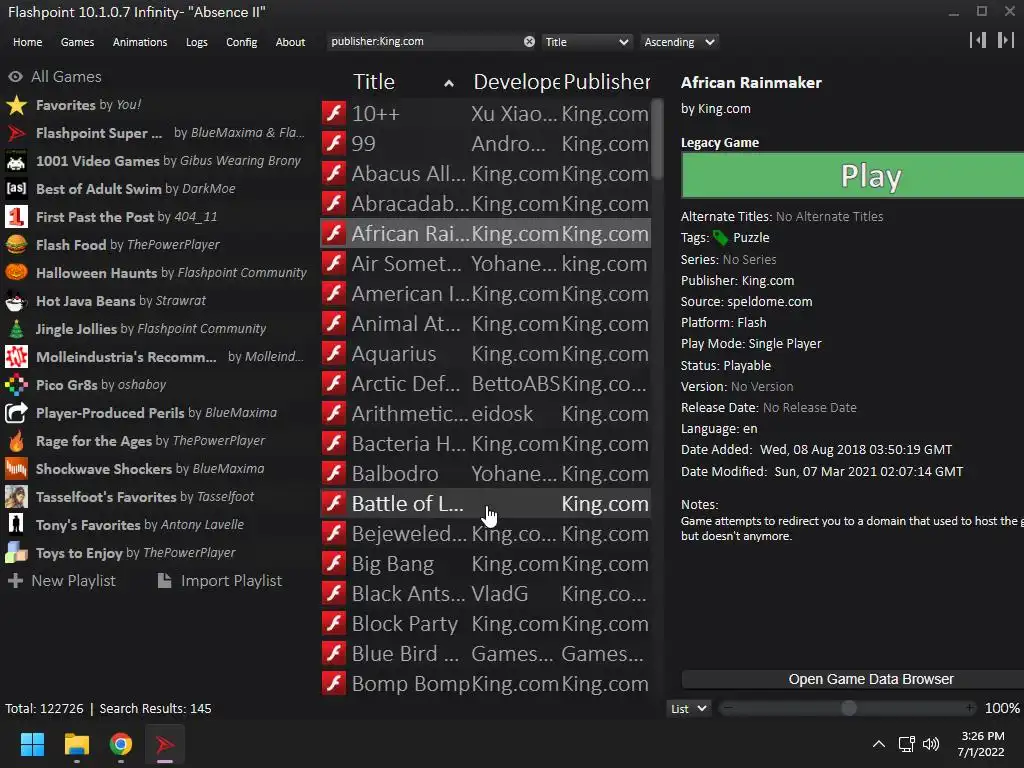1024x768 pixels.
Task: Select the Big Bang game row
Action: tap(485, 564)
